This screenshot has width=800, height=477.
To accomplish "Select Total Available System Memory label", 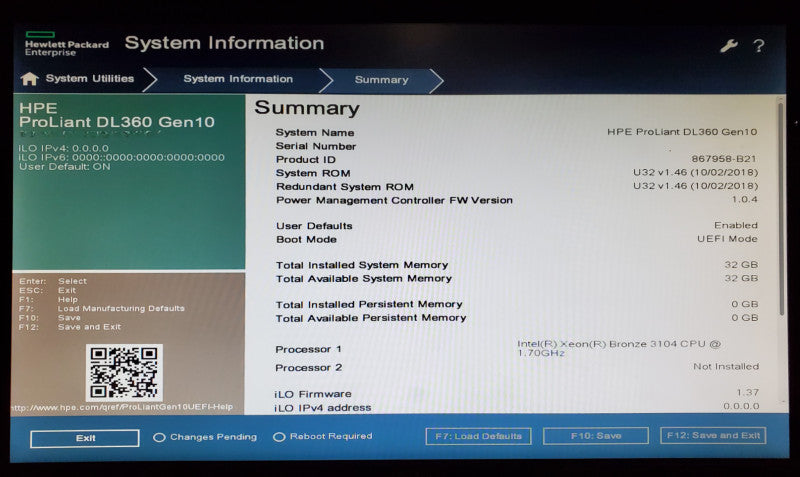I will 364,279.
